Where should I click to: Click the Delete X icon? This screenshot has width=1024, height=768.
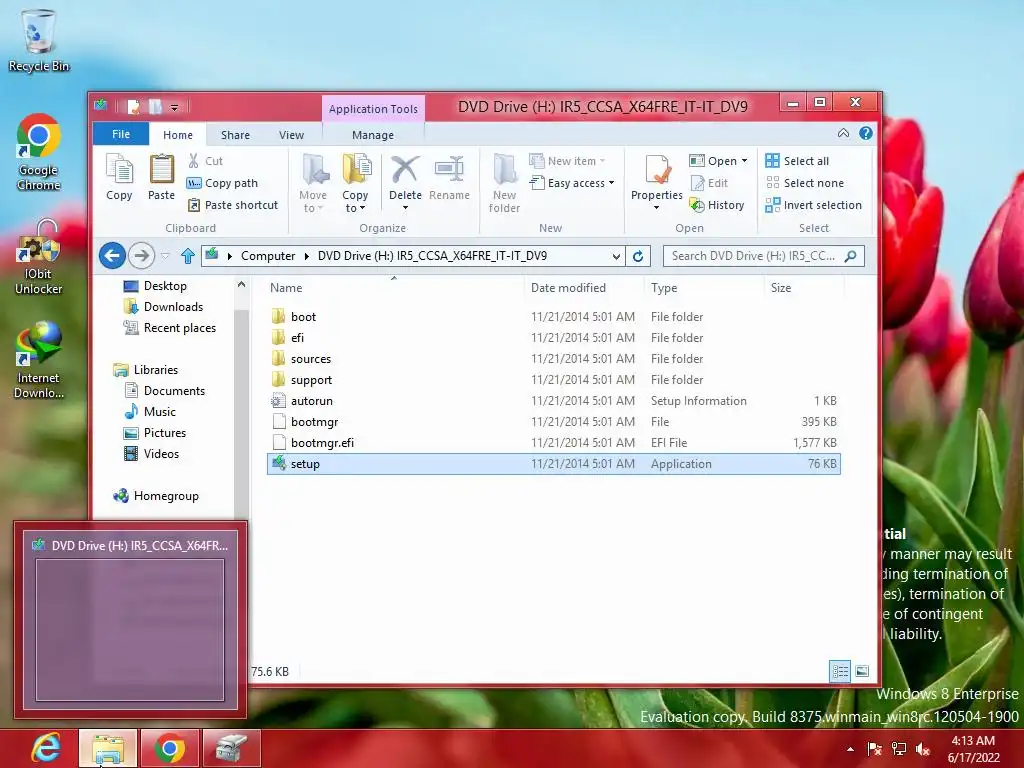405,170
